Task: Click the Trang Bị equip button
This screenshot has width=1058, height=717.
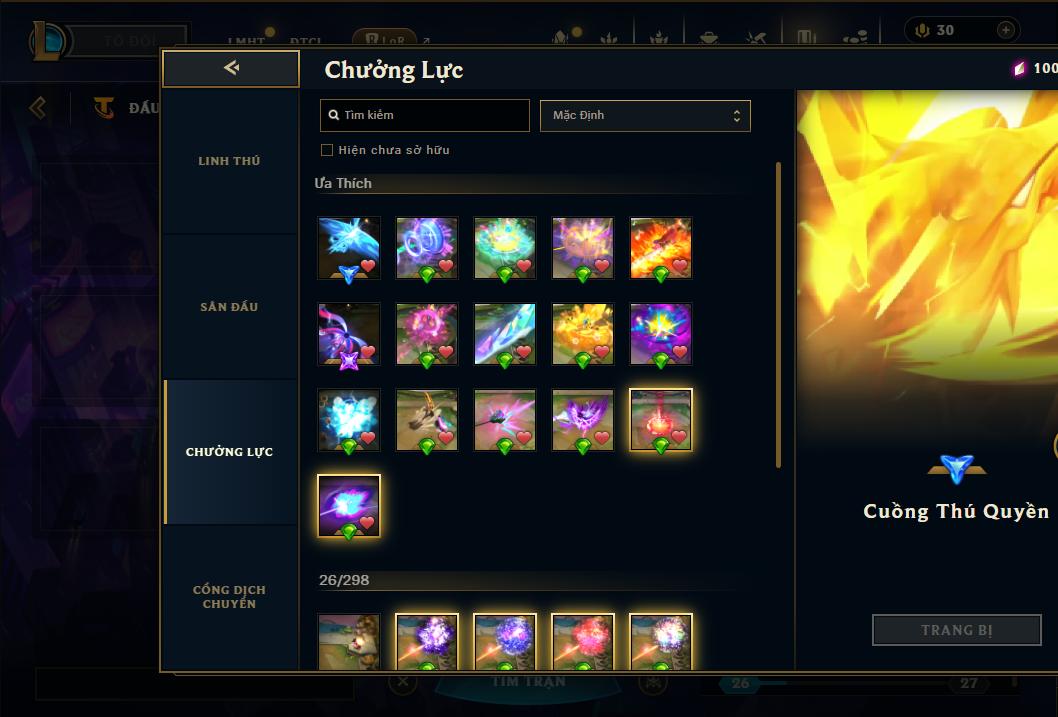Action: point(957,630)
